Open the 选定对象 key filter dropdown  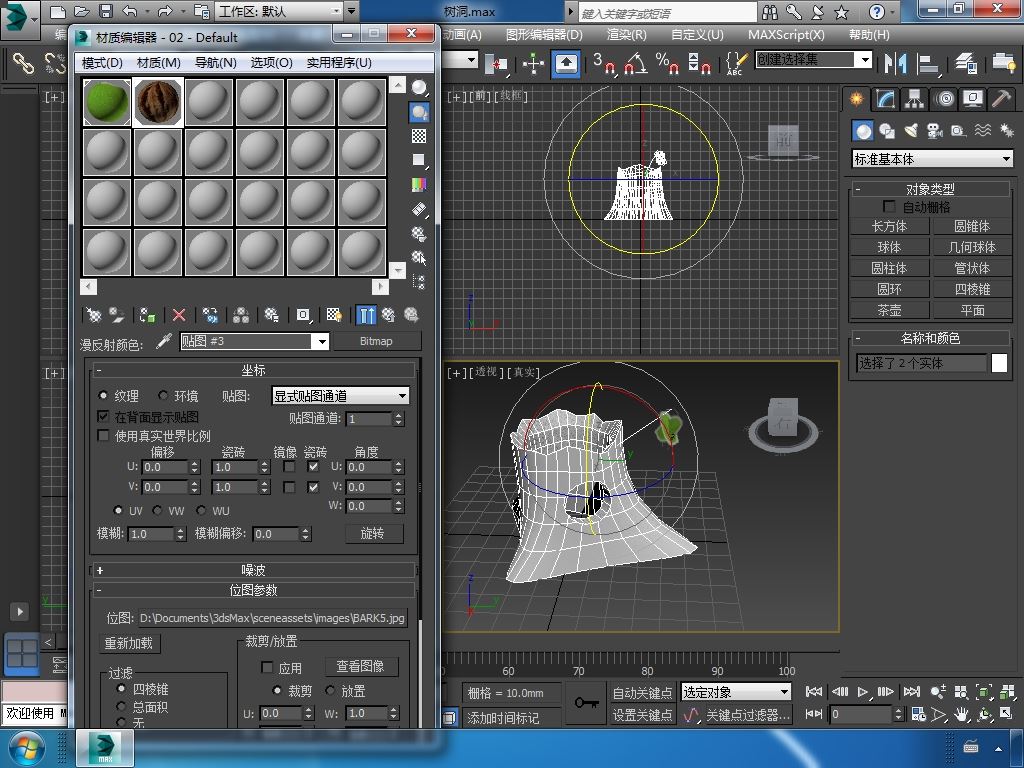[x=736, y=692]
